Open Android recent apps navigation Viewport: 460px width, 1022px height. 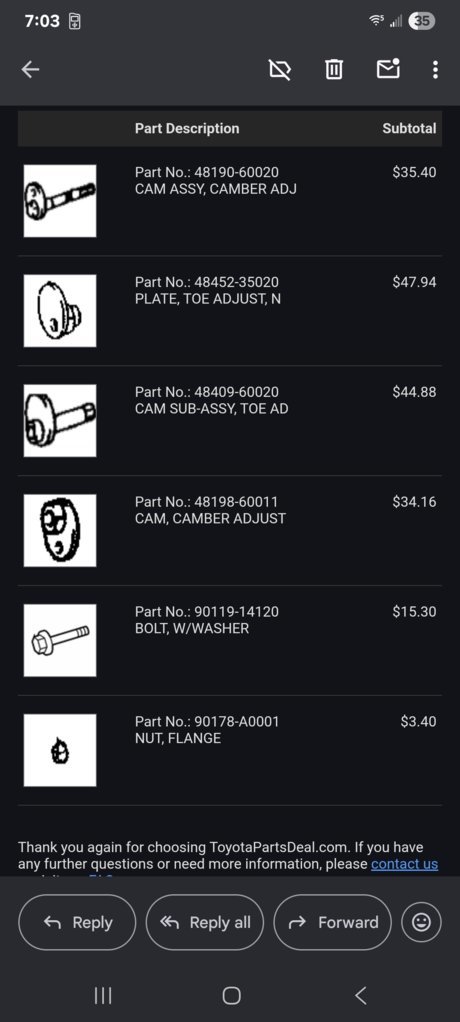tap(103, 995)
